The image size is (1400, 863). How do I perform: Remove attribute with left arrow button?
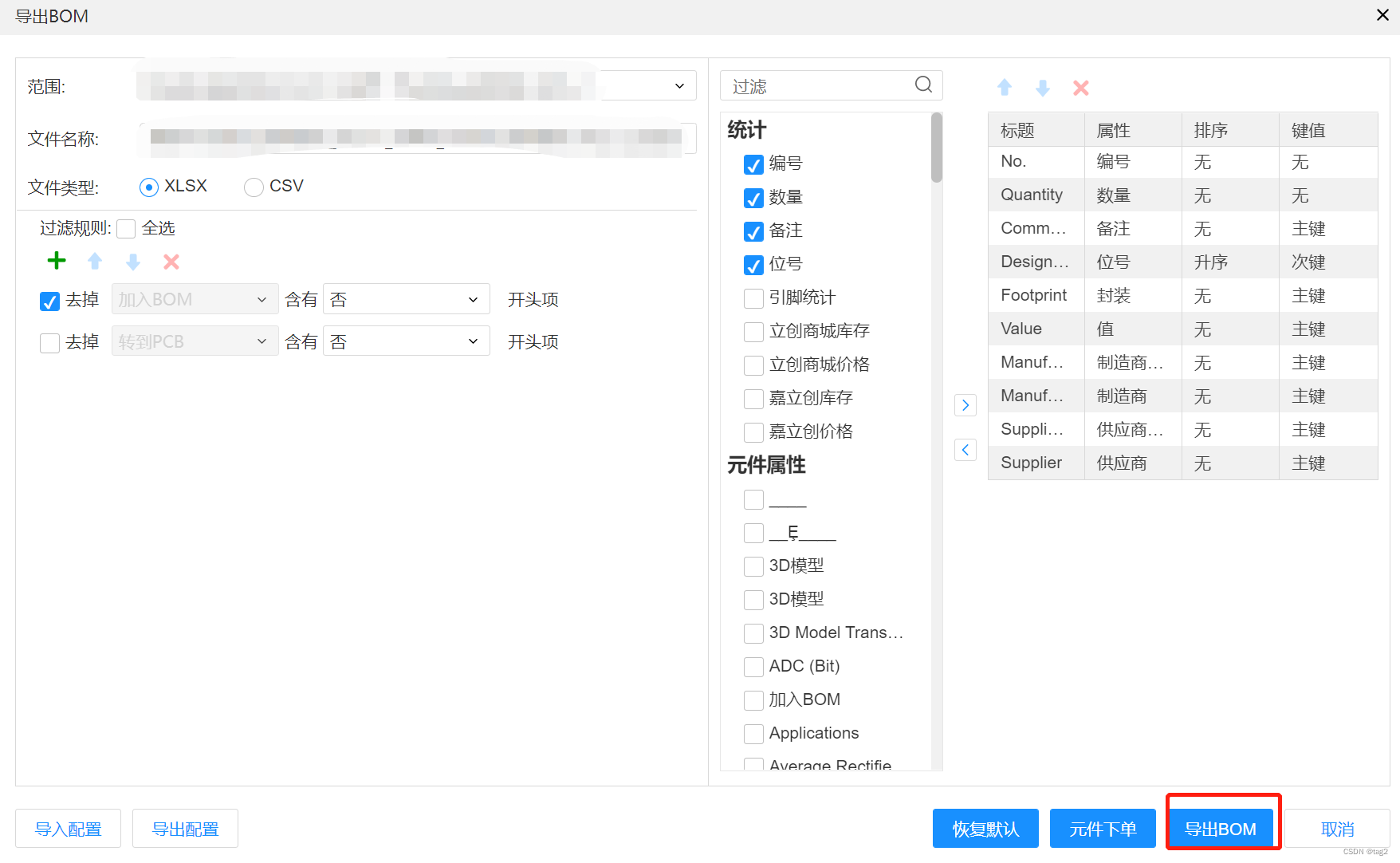(x=965, y=450)
